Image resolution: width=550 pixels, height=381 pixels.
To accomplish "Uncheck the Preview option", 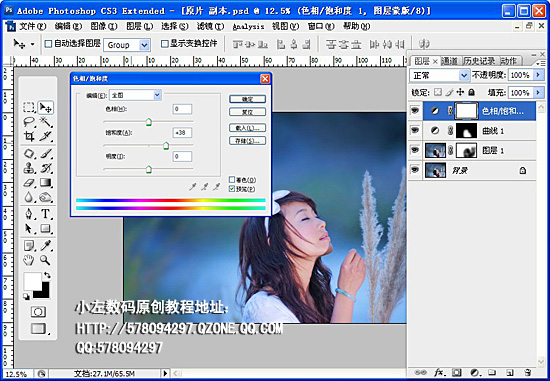I will click(x=232, y=189).
